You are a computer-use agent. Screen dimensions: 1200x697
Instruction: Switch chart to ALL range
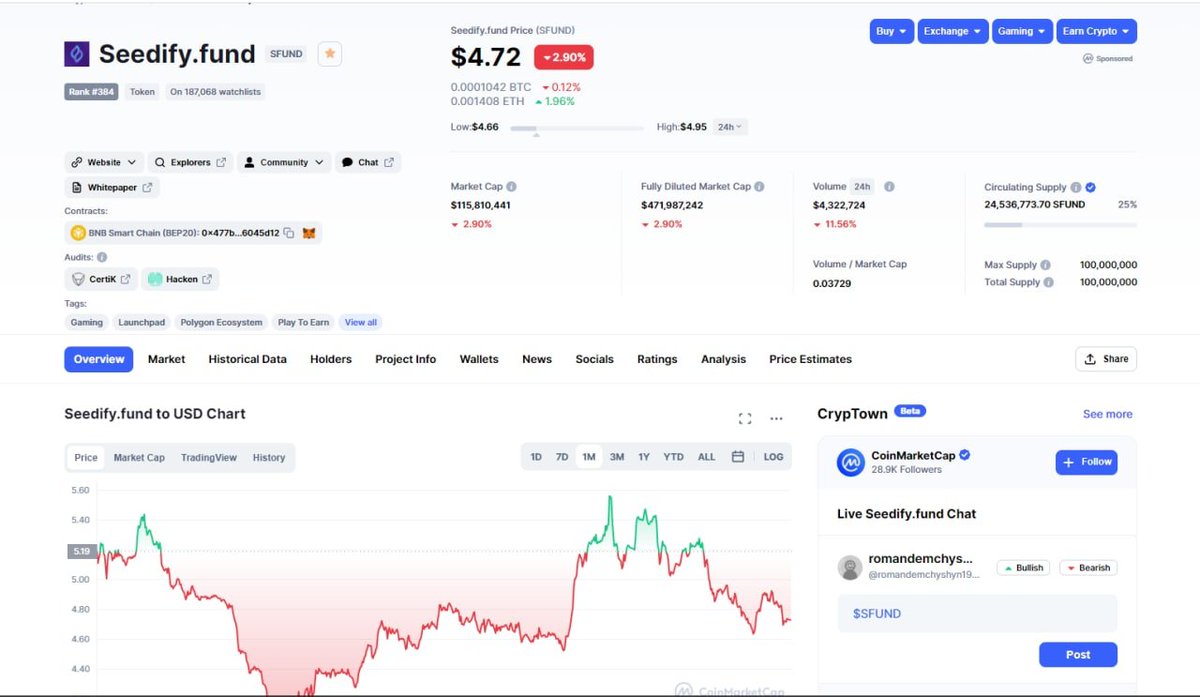click(707, 457)
